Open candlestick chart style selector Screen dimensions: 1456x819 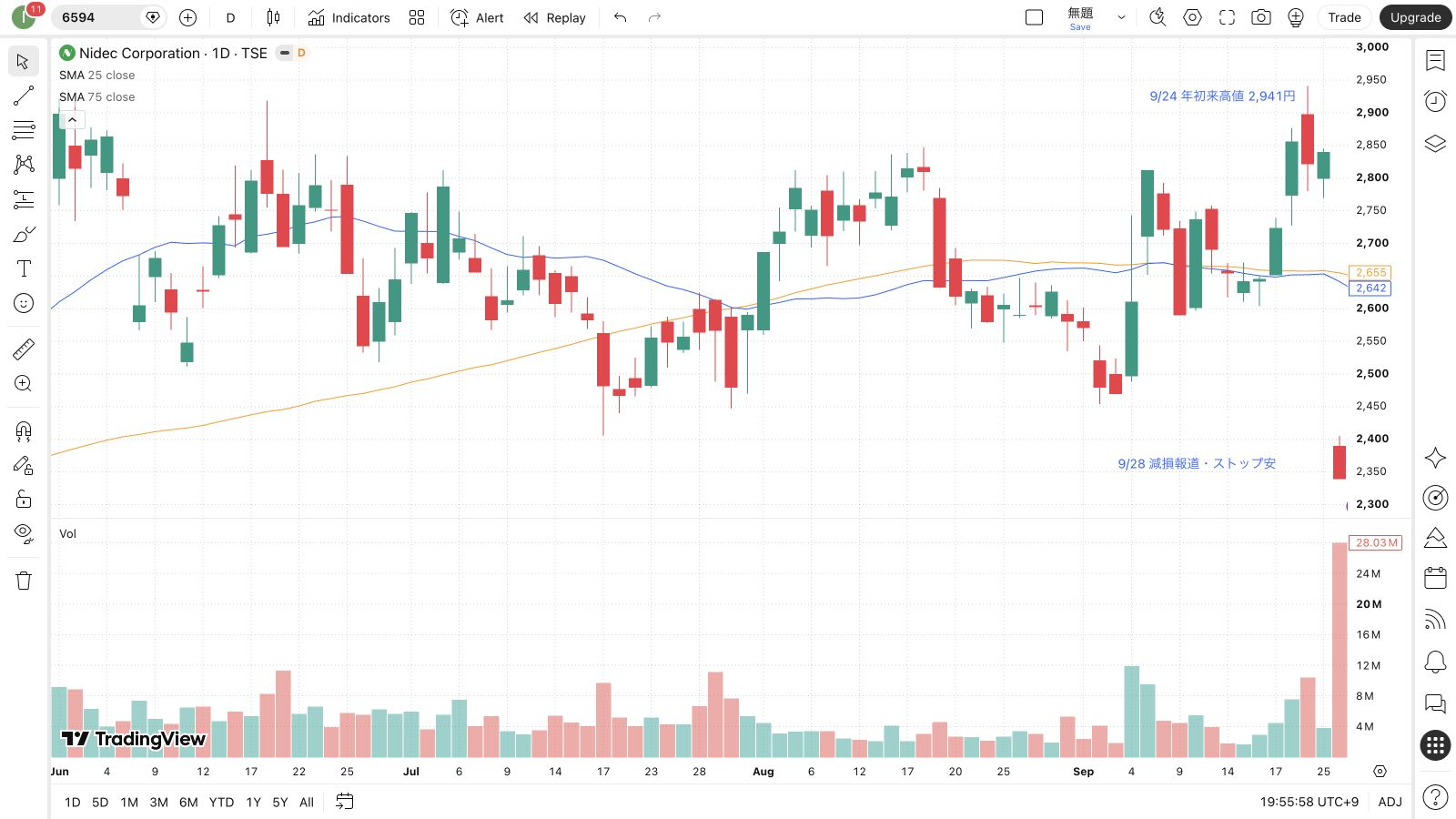(x=273, y=17)
